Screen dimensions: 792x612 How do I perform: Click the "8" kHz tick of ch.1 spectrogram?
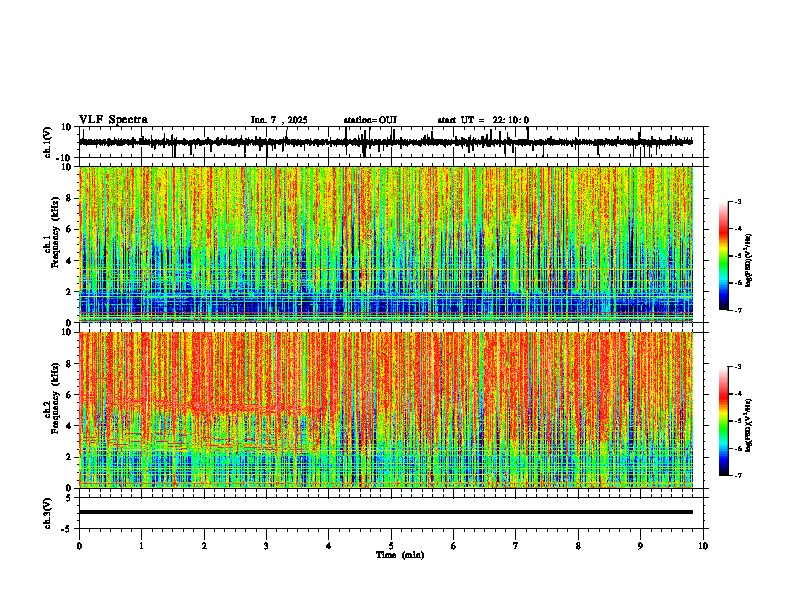pos(69,198)
